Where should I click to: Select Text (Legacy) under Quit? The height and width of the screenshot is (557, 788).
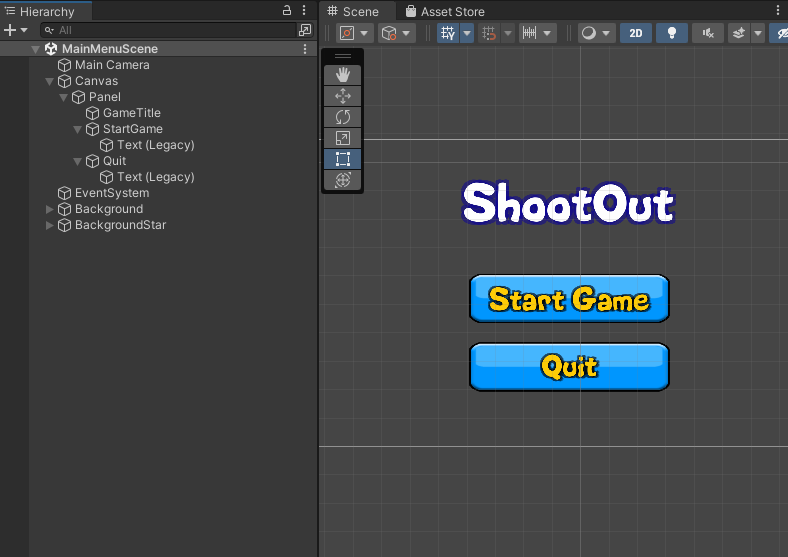[158, 177]
